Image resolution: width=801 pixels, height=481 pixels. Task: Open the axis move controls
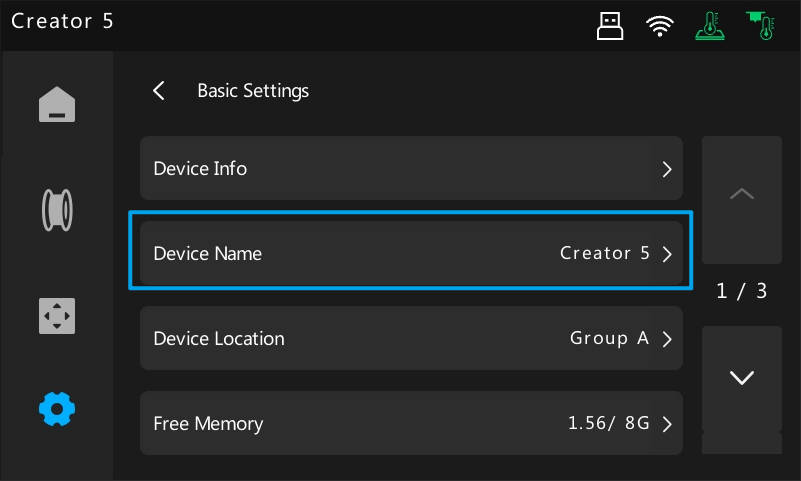coord(57,316)
